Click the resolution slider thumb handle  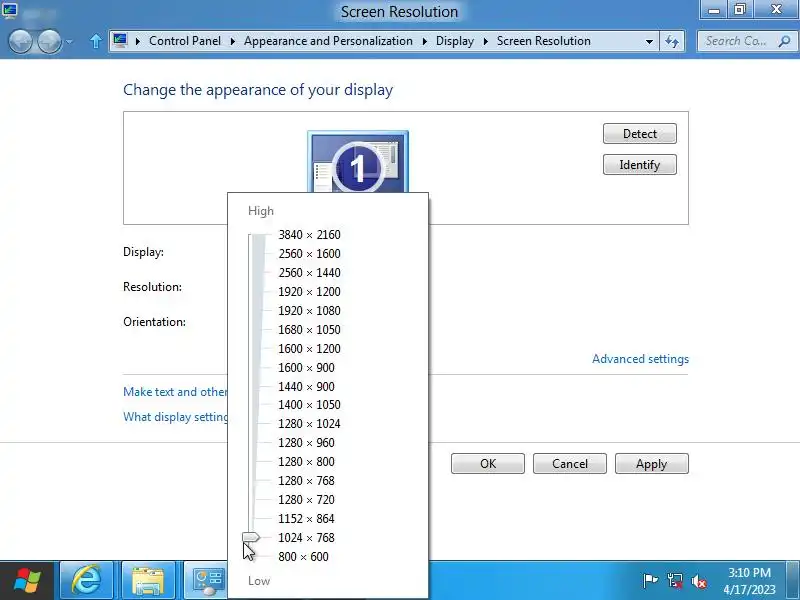[251, 537]
